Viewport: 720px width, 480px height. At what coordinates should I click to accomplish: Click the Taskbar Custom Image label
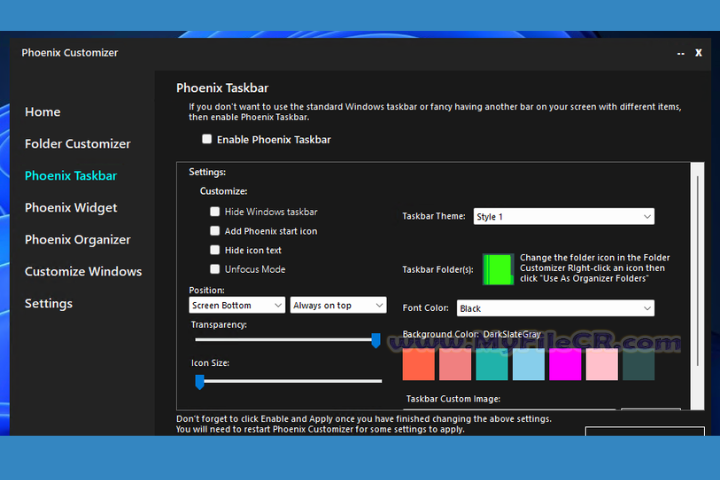point(453,399)
